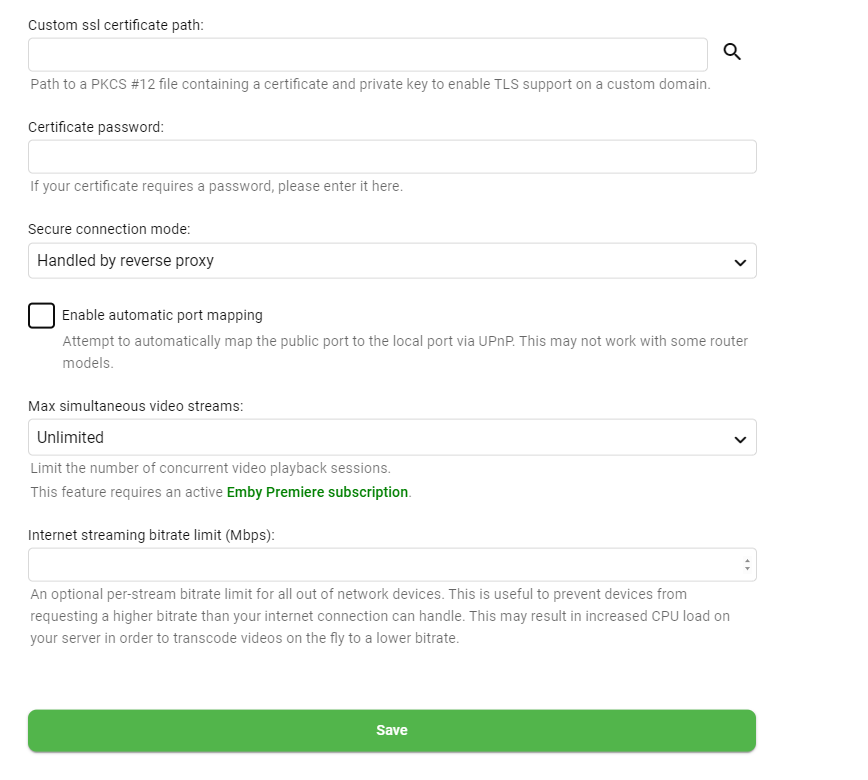The height and width of the screenshot is (780, 868).
Task: Increase bitrate limit with the up arrow
Action: 747,560
